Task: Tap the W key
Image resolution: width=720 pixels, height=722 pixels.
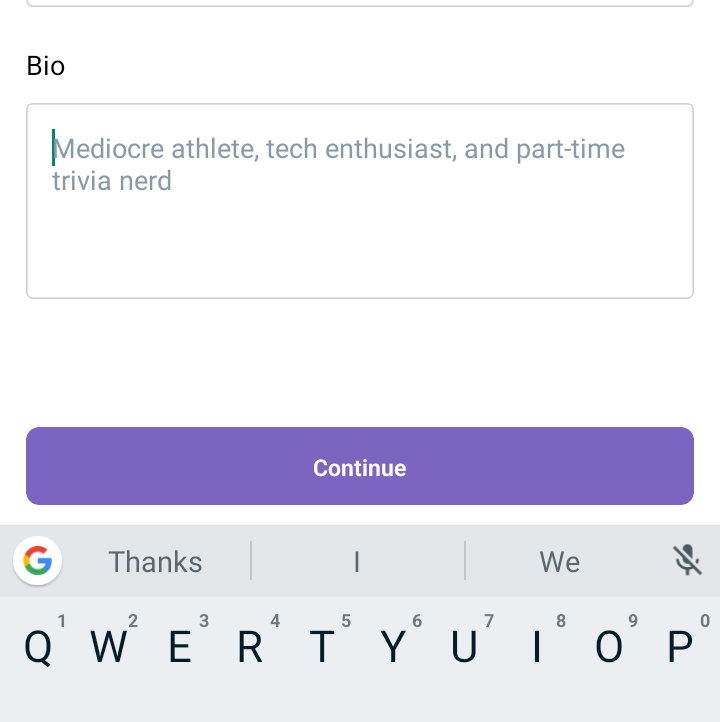Action: (x=109, y=646)
